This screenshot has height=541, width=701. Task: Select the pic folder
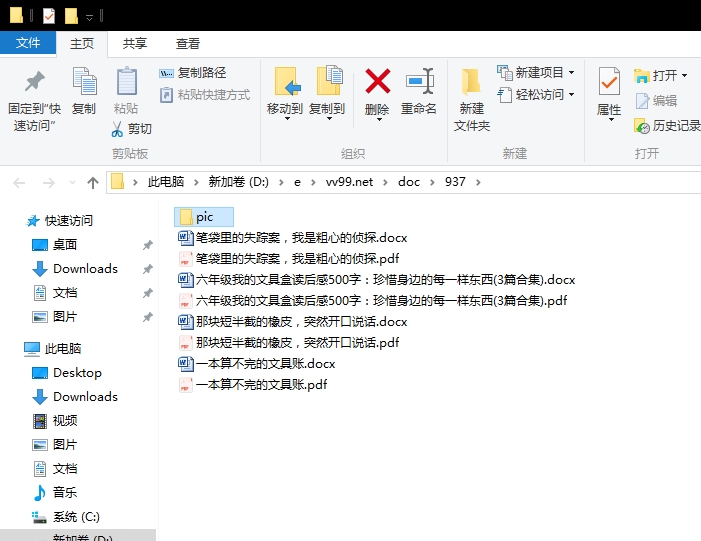pyautogui.click(x=204, y=217)
